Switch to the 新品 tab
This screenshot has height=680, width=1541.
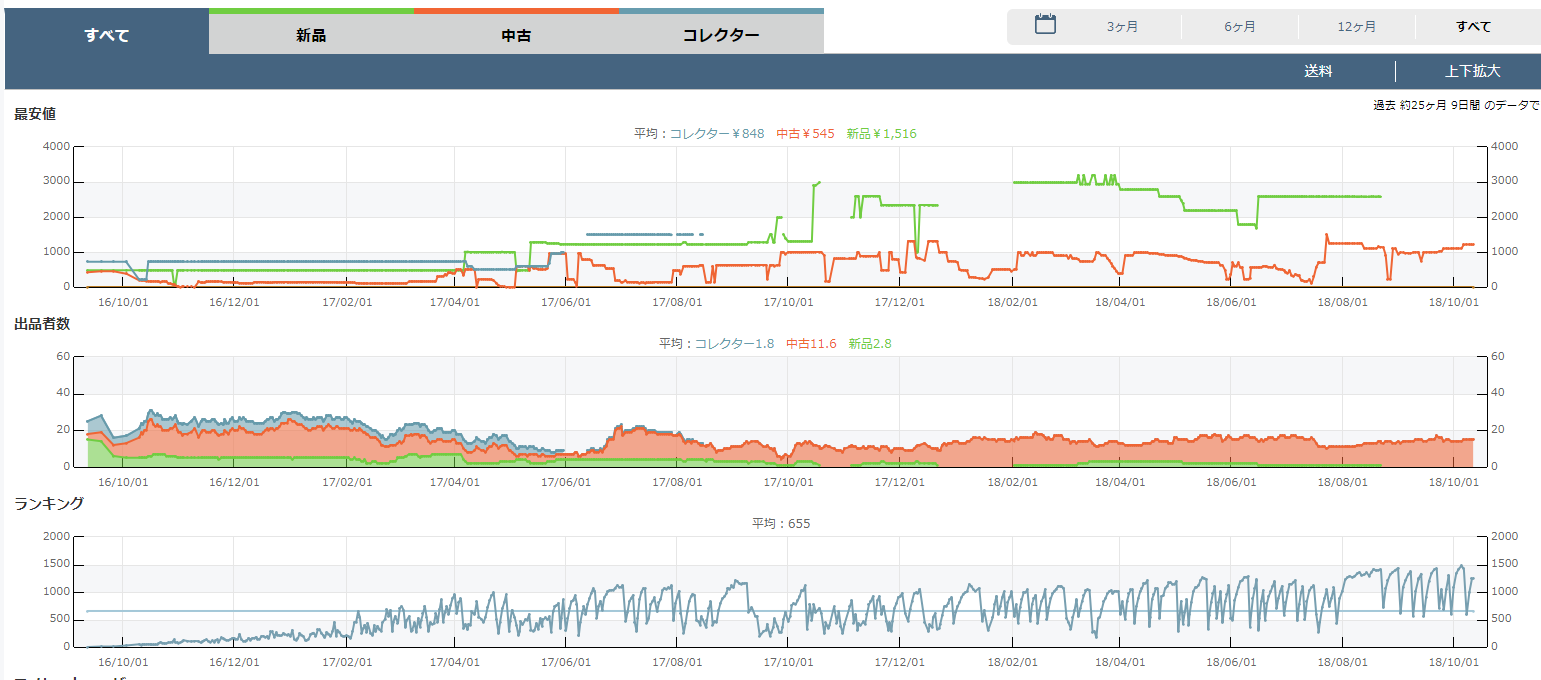pyautogui.click(x=311, y=35)
